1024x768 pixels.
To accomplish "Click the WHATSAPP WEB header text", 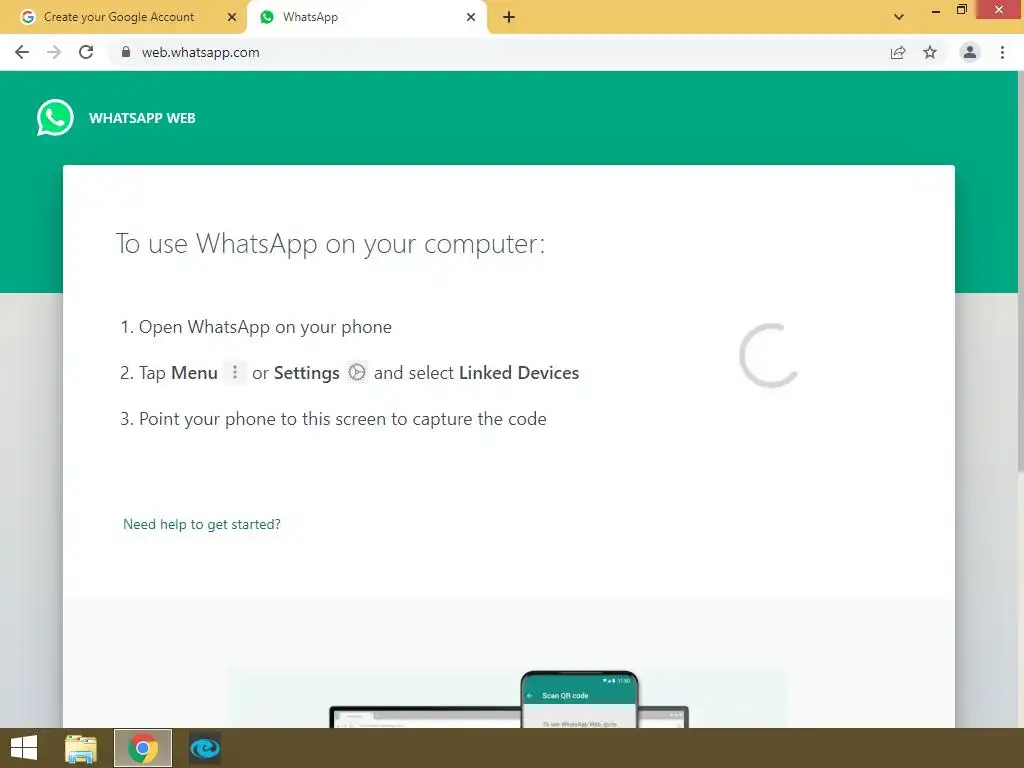I will (142, 118).
